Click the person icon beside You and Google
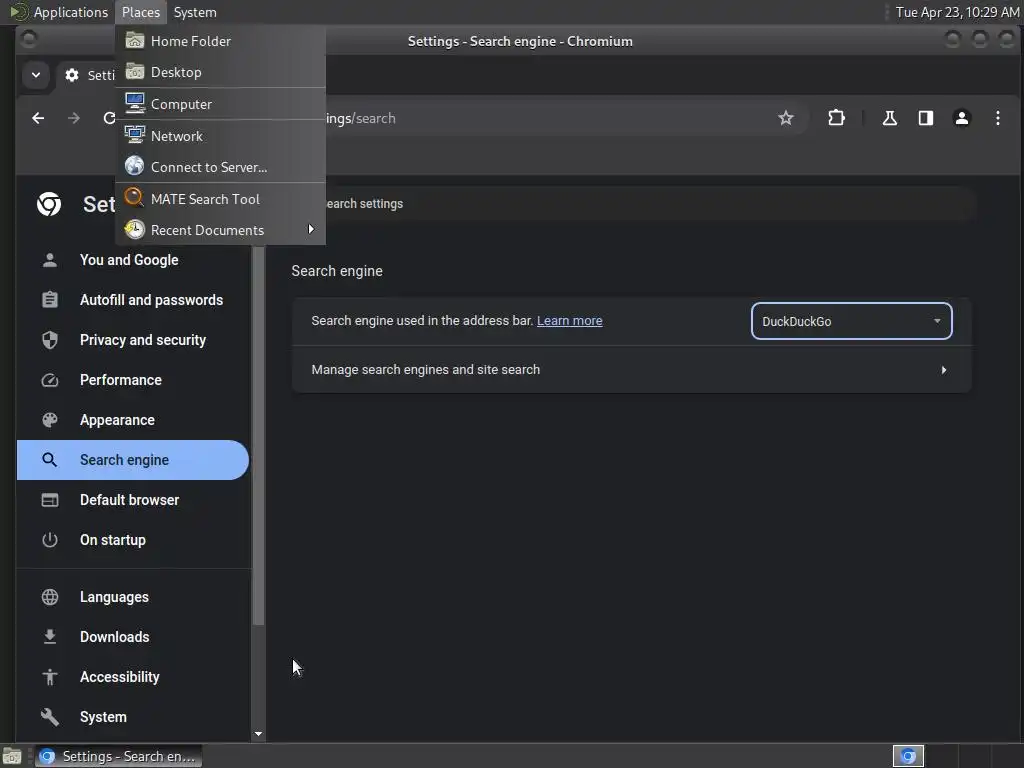 click(50, 260)
